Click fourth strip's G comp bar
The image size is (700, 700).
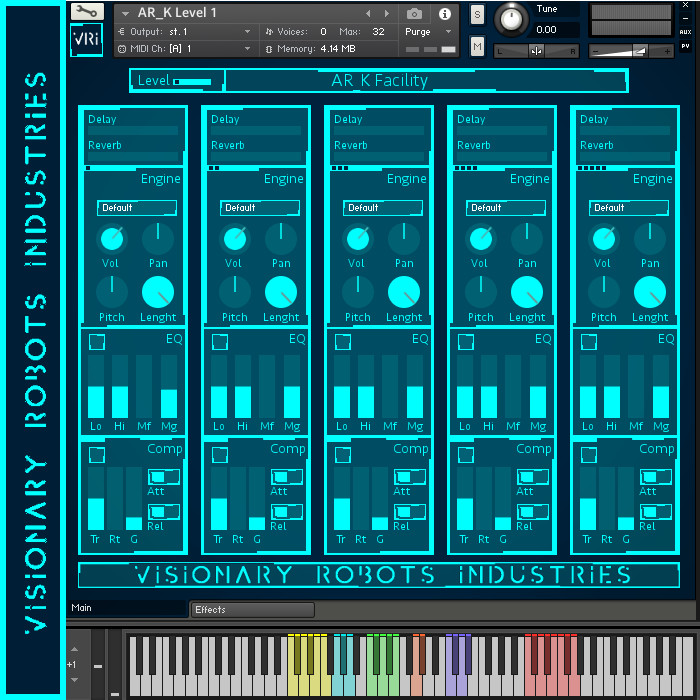(503, 499)
